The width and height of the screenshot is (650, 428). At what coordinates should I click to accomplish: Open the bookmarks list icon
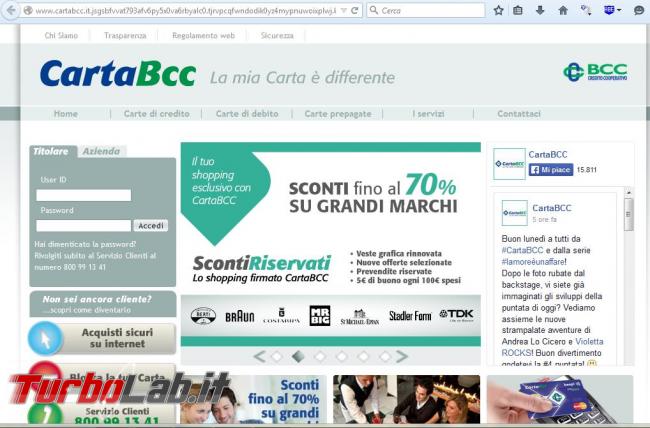[518, 10]
